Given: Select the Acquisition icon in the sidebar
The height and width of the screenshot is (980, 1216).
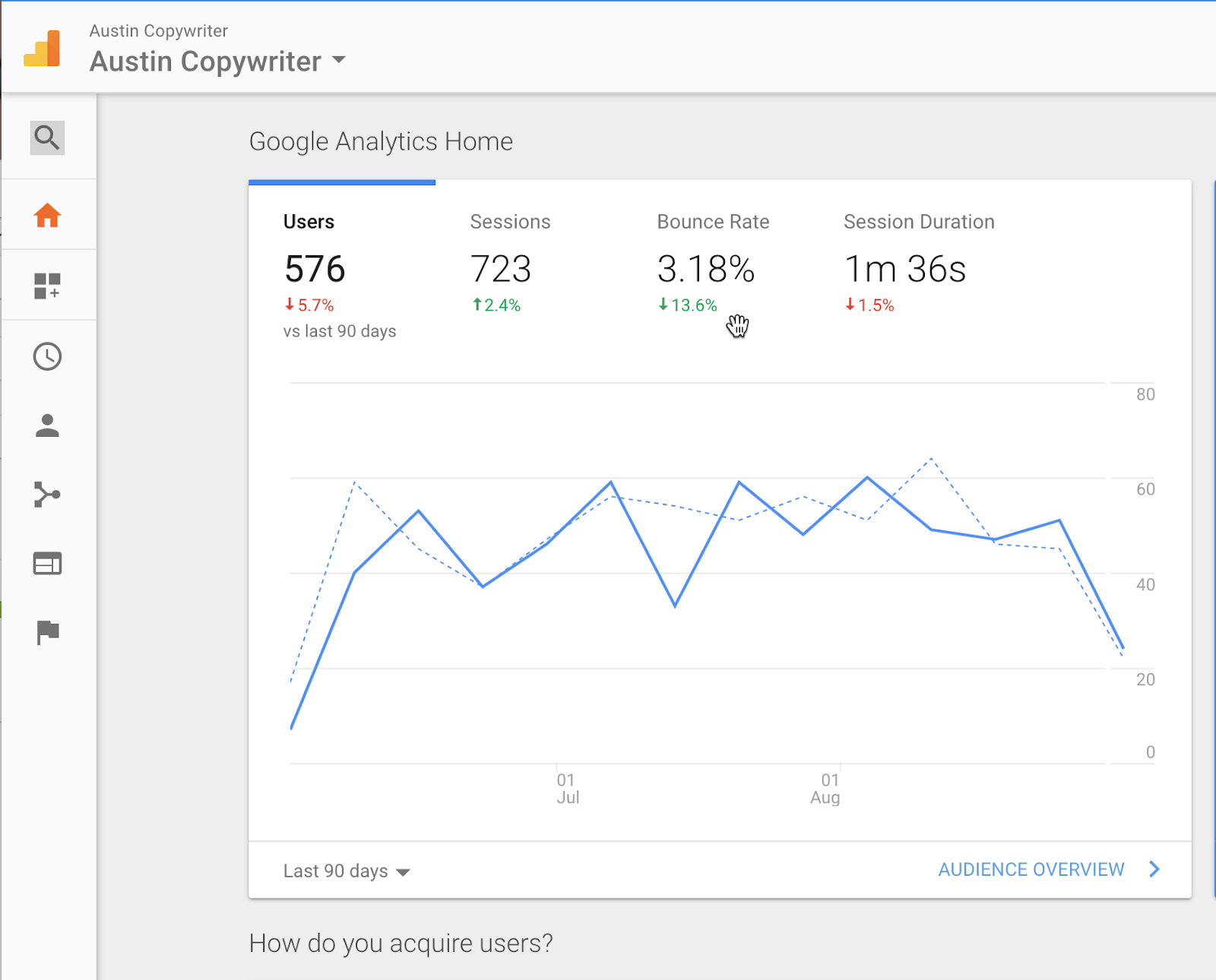Looking at the screenshot, I should [x=47, y=495].
